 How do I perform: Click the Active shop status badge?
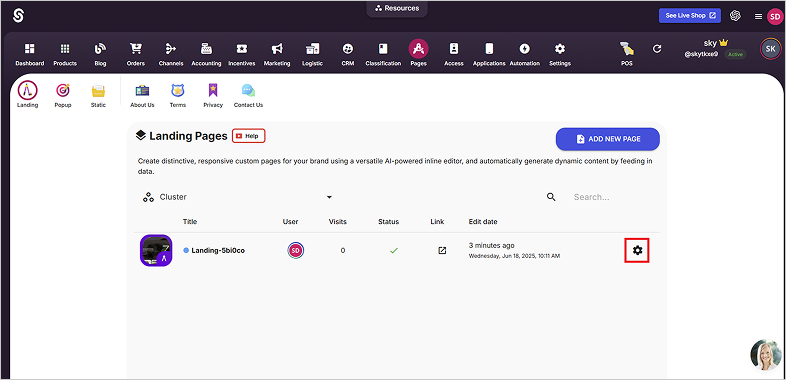(735, 54)
